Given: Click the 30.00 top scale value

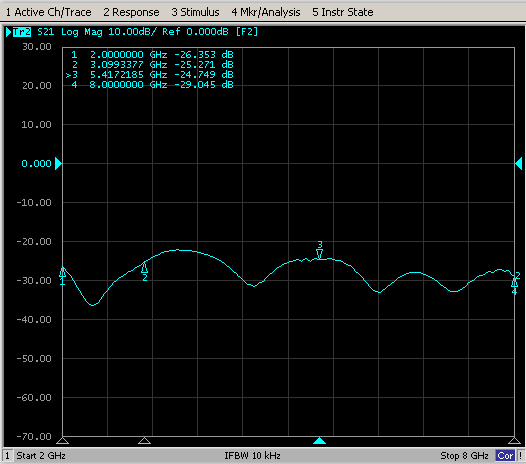Looking at the screenshot, I should (x=37, y=47).
